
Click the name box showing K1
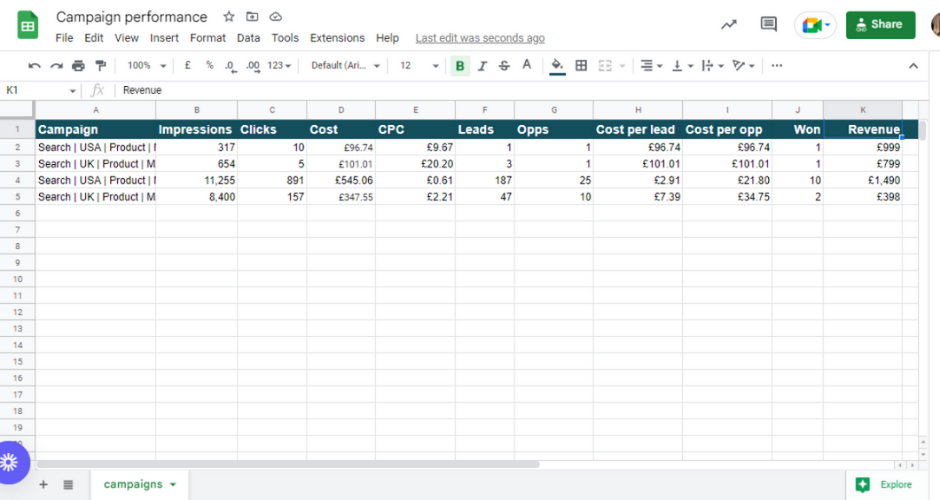coord(40,91)
